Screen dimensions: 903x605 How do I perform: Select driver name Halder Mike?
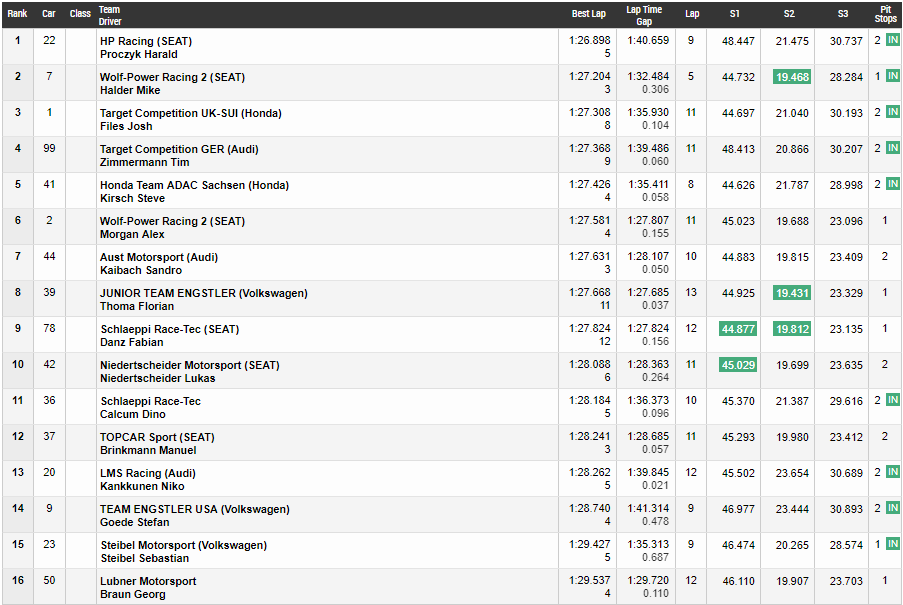point(130,90)
